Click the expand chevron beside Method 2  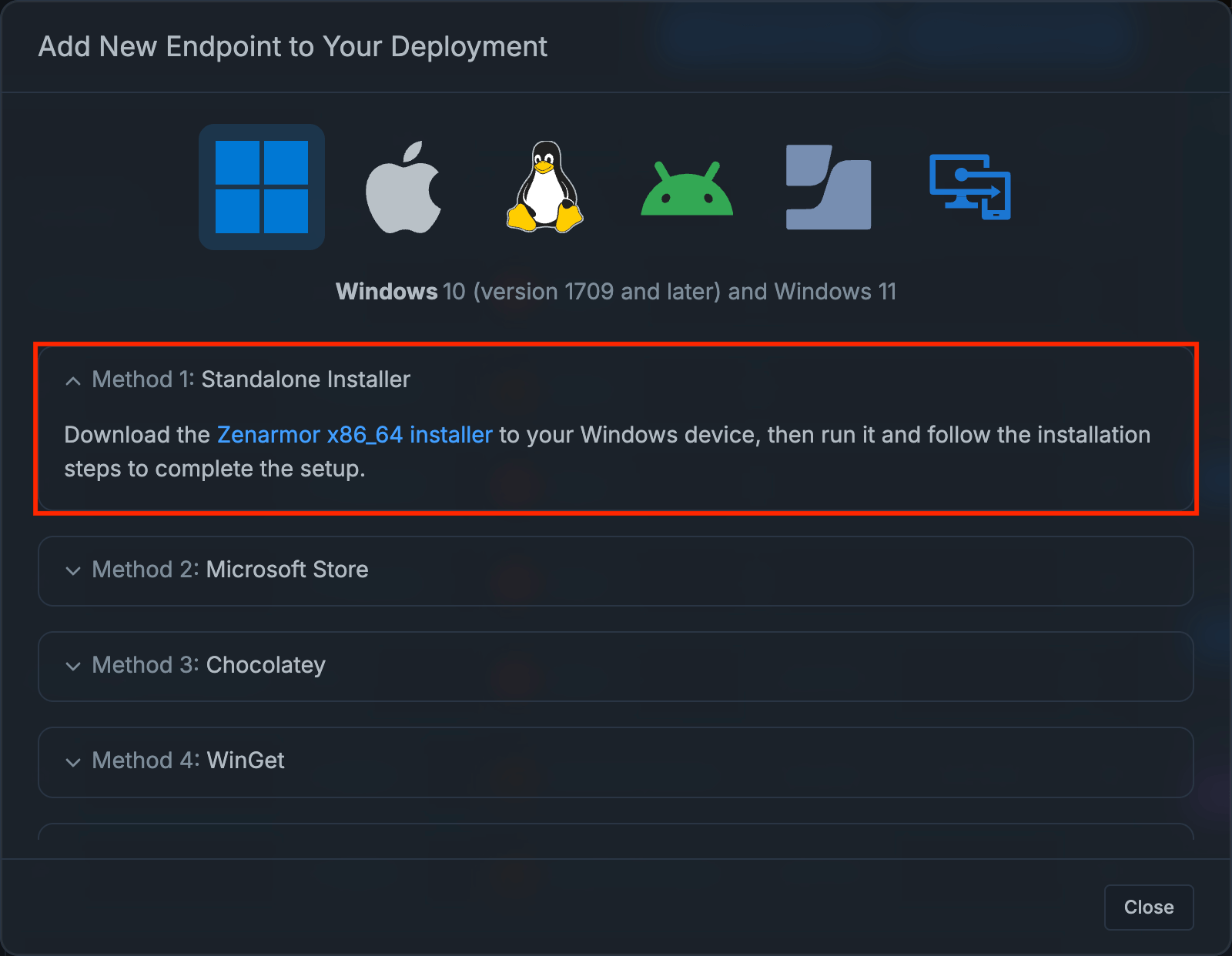tap(73, 571)
